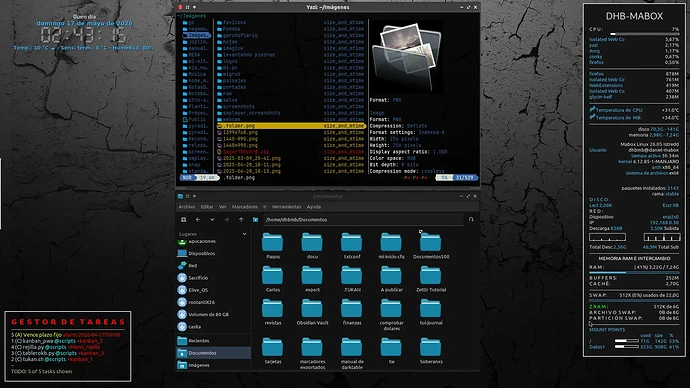The height and width of the screenshot is (388, 690).
Task: Click forward arrow in file manager toolbar
Action: pos(227,220)
